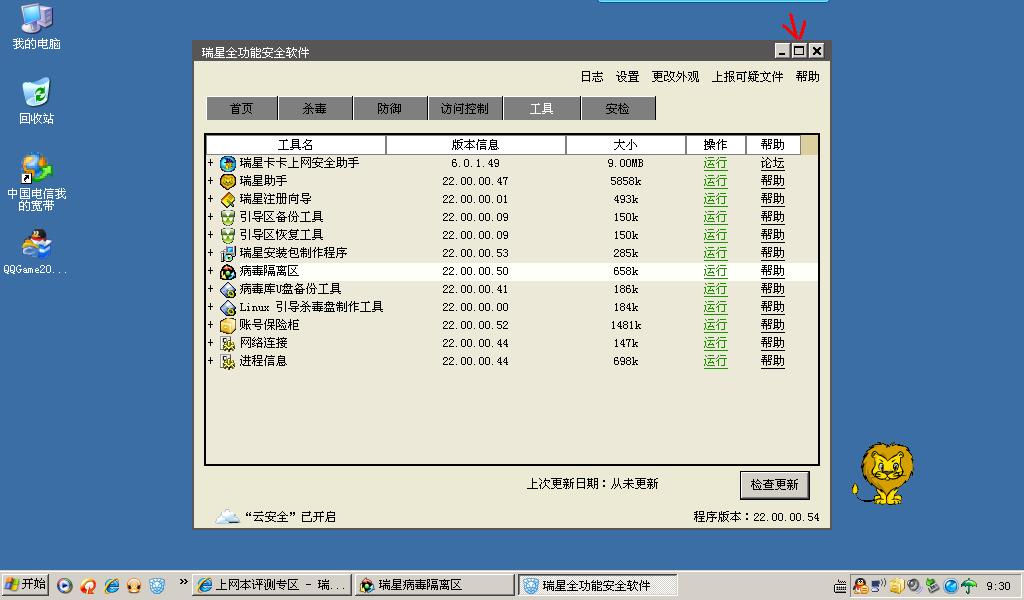Show more quick launch items via chevron
1024x600 pixels.
click(184, 582)
